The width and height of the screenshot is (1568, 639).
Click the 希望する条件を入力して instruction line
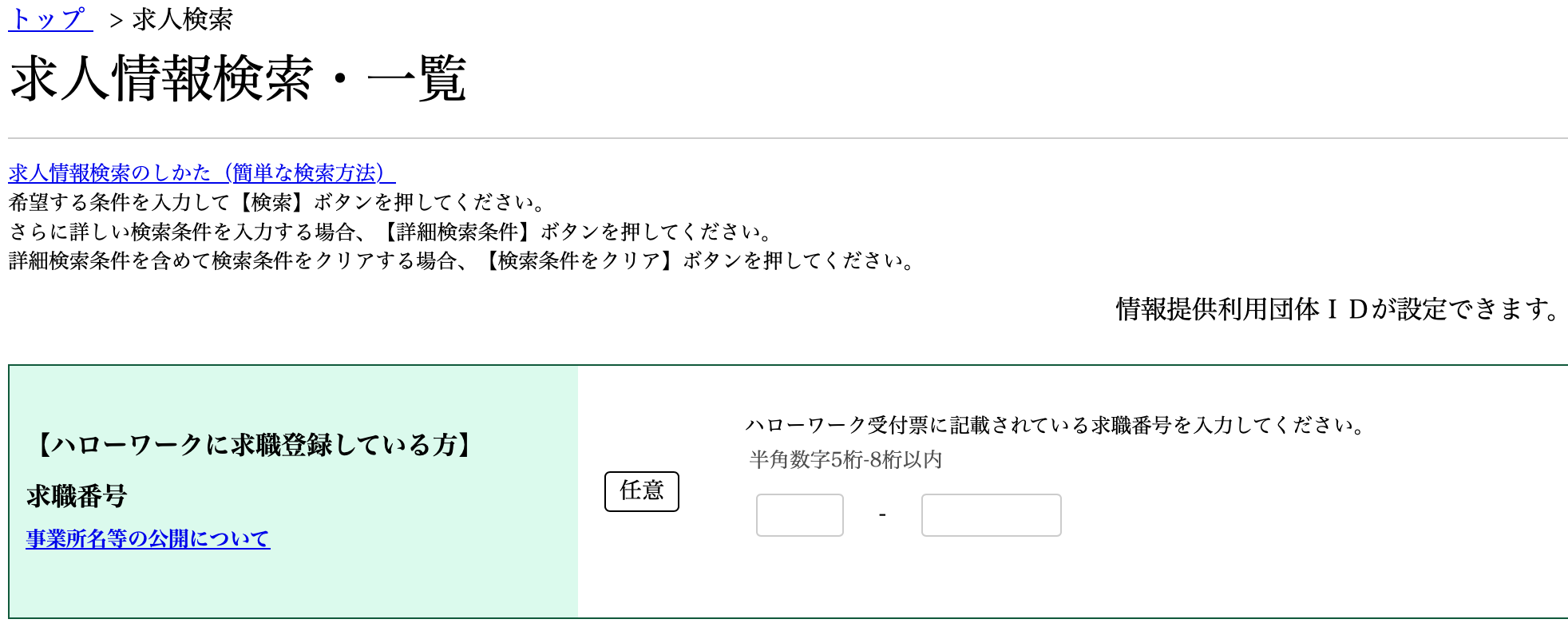click(277, 202)
